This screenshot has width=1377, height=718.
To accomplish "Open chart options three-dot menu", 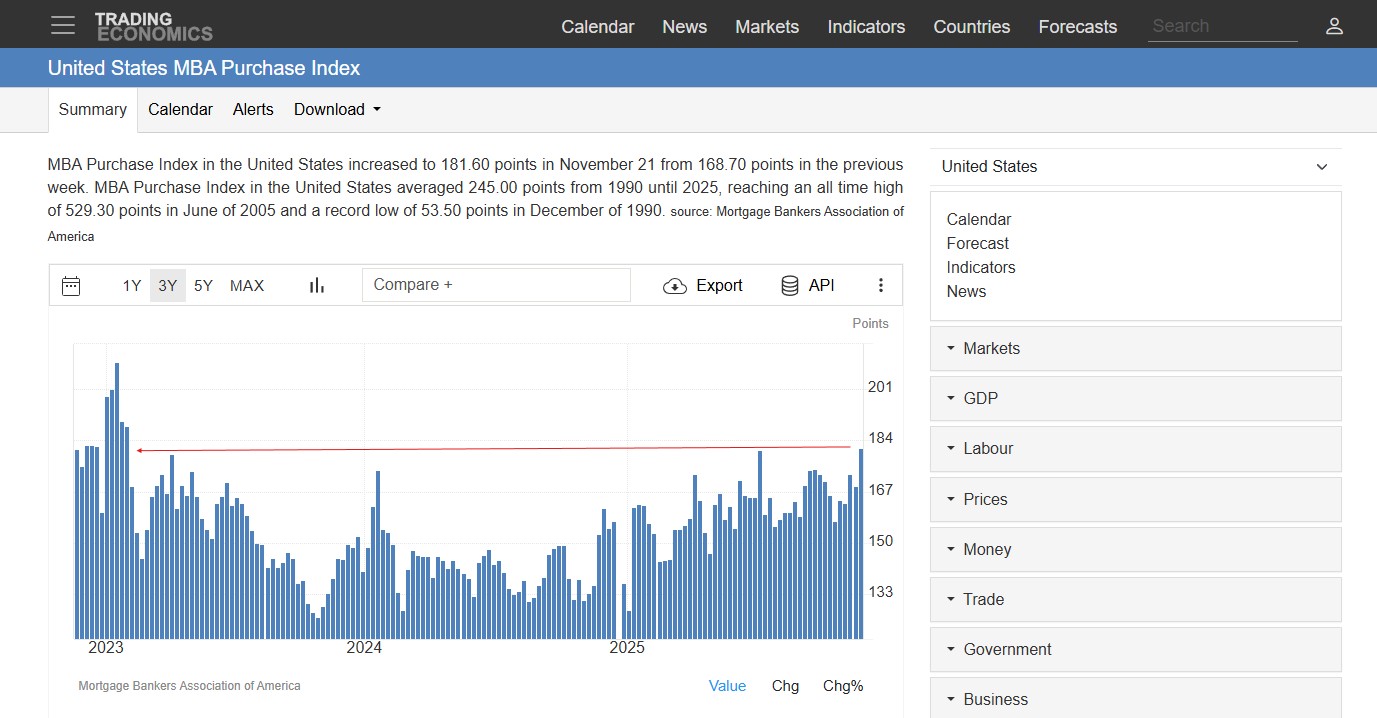I will point(881,286).
